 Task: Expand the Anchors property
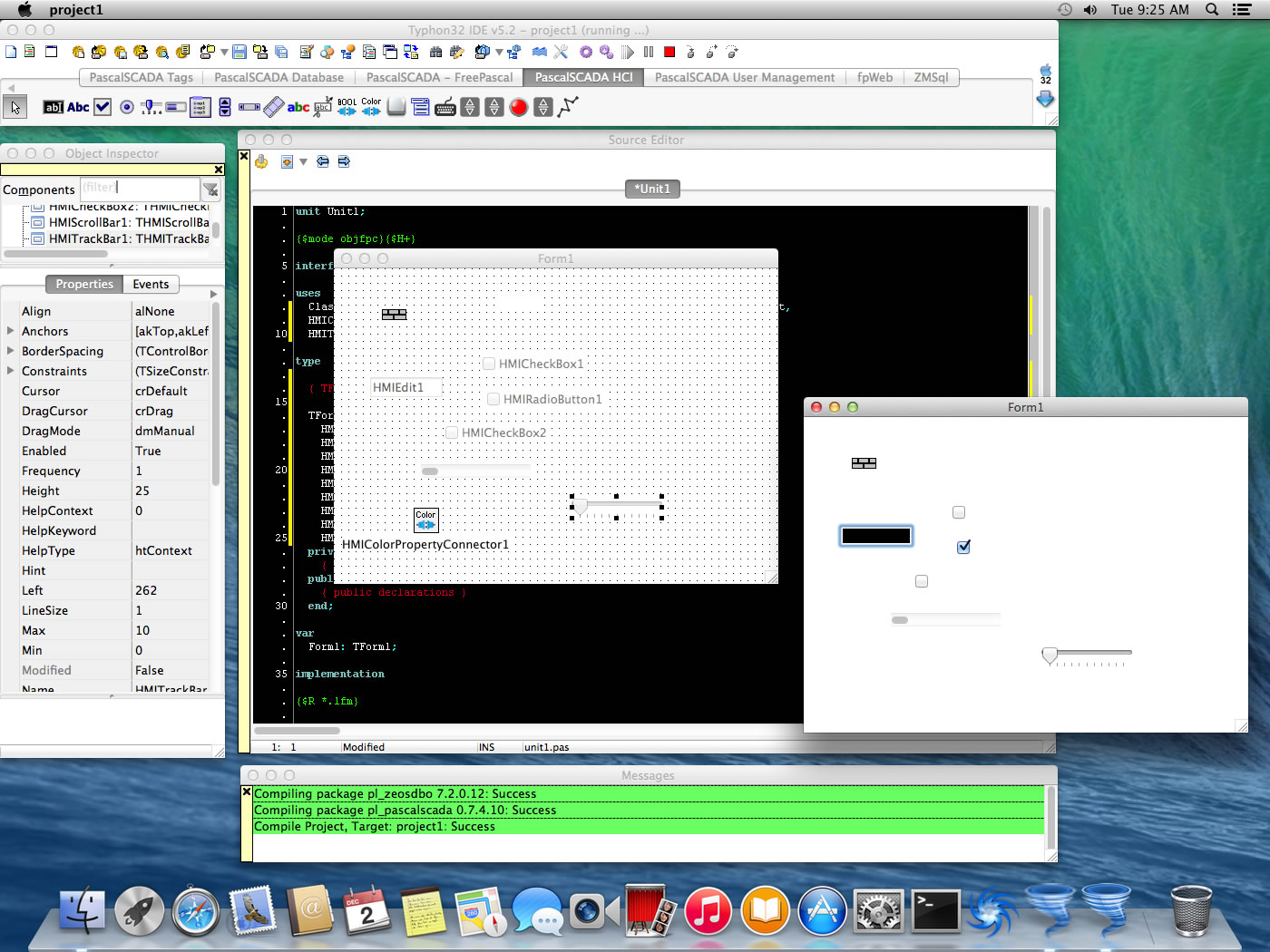click(x=11, y=331)
